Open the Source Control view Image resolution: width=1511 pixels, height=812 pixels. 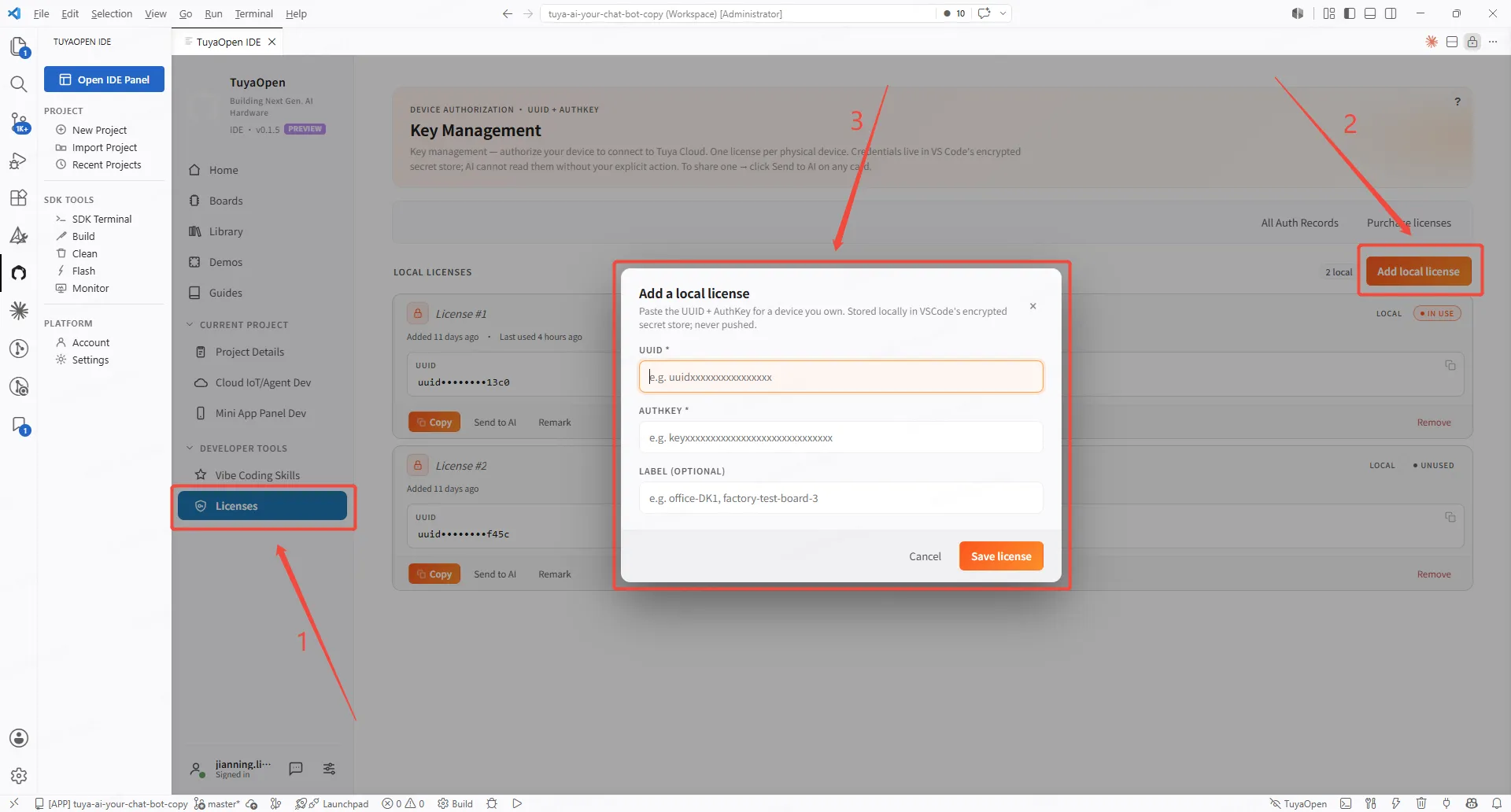click(x=19, y=123)
